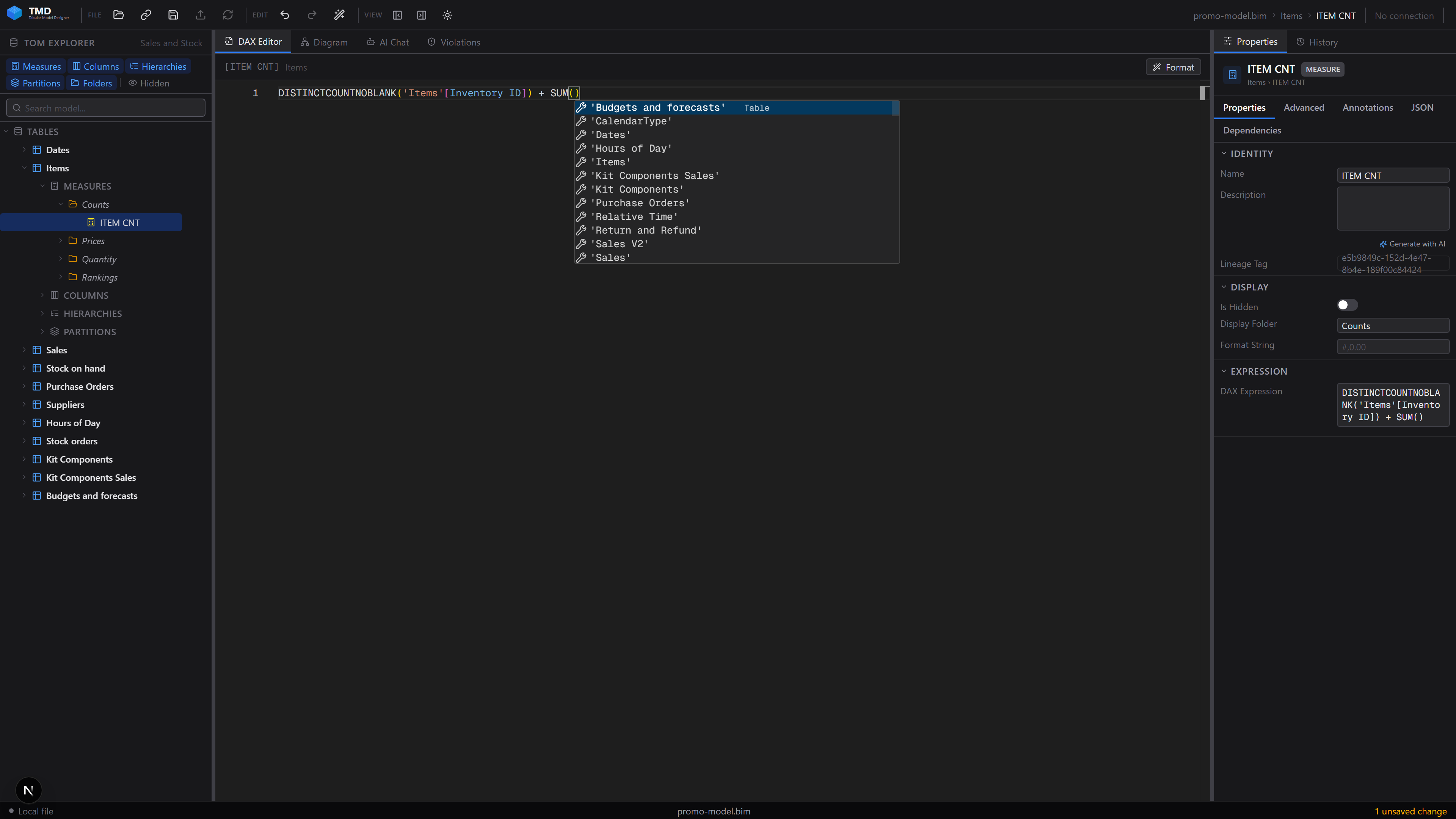Enable the Is Hidden switch
The width and height of the screenshot is (1456, 819).
pyautogui.click(x=1347, y=305)
